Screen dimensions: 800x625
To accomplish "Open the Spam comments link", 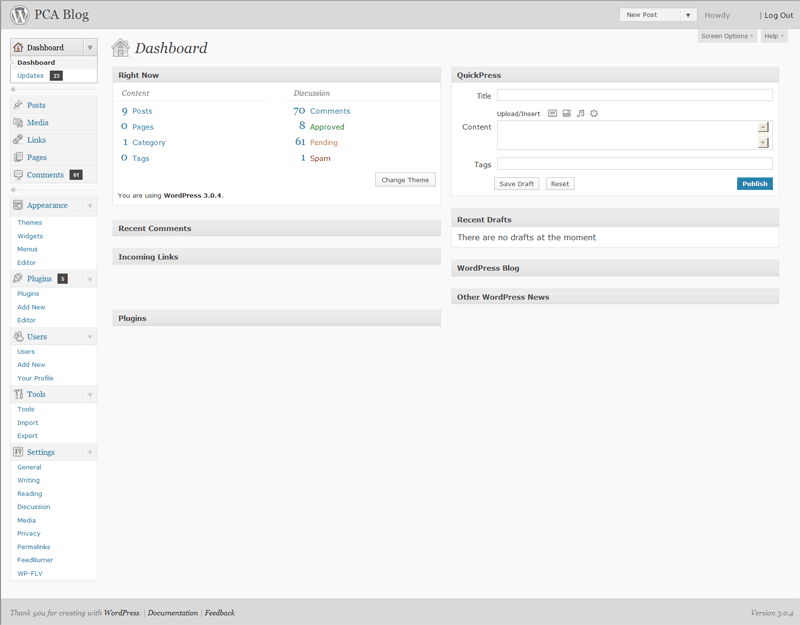I will (320, 158).
